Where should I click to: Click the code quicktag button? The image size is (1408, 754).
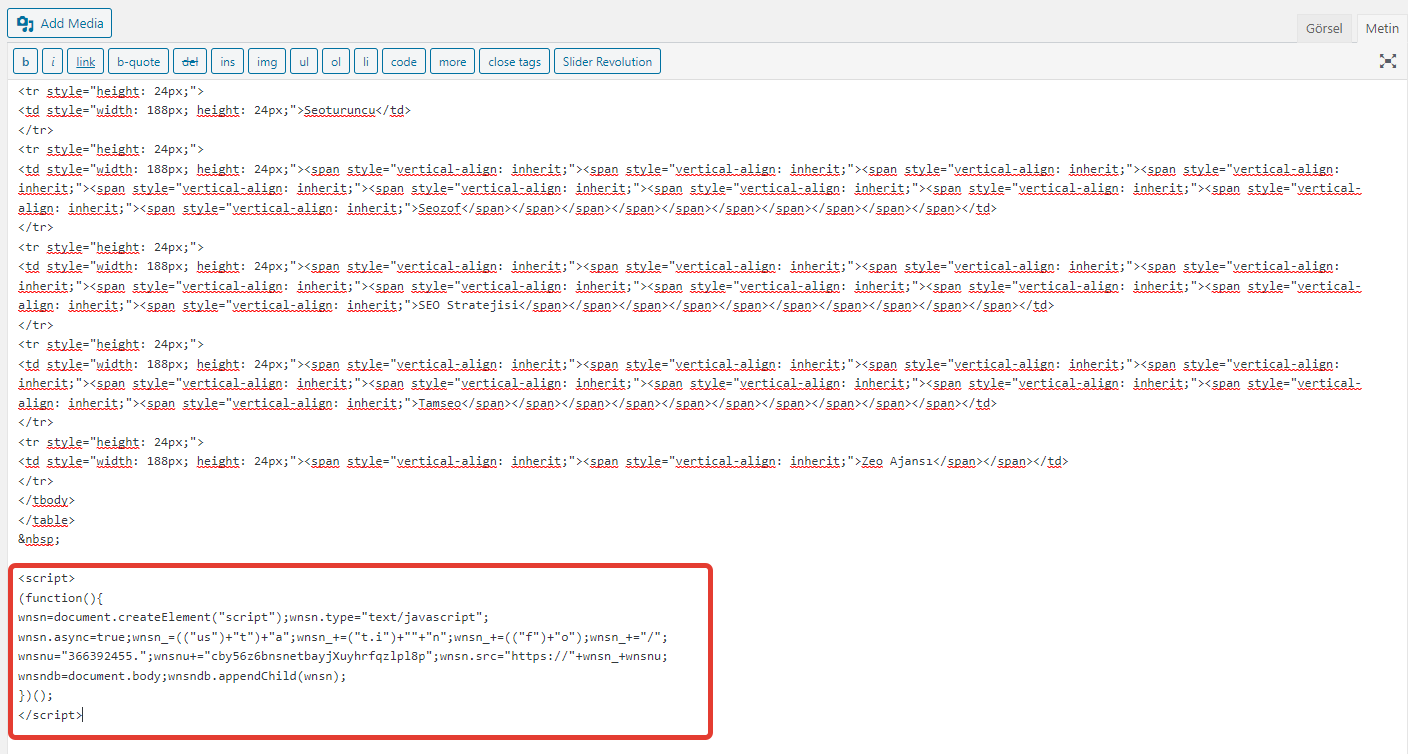[x=404, y=62]
